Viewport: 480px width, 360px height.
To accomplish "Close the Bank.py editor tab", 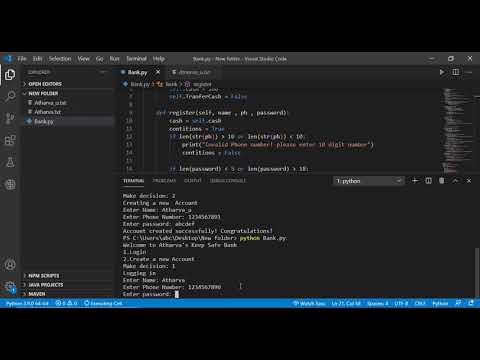I will [x=158, y=72].
